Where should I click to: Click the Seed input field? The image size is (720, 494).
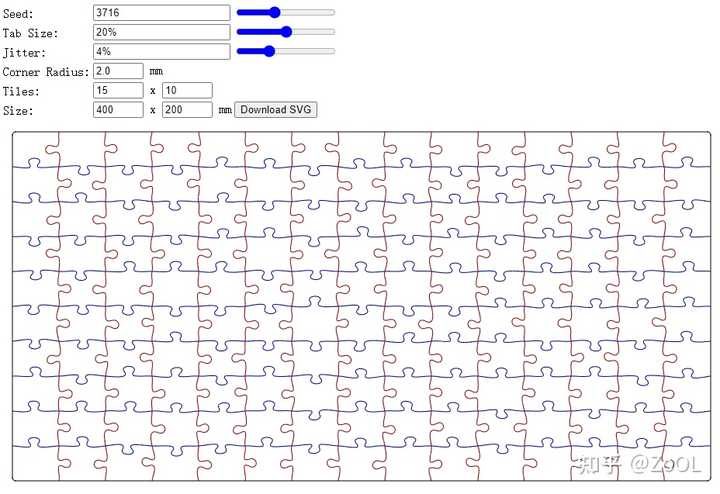point(161,13)
